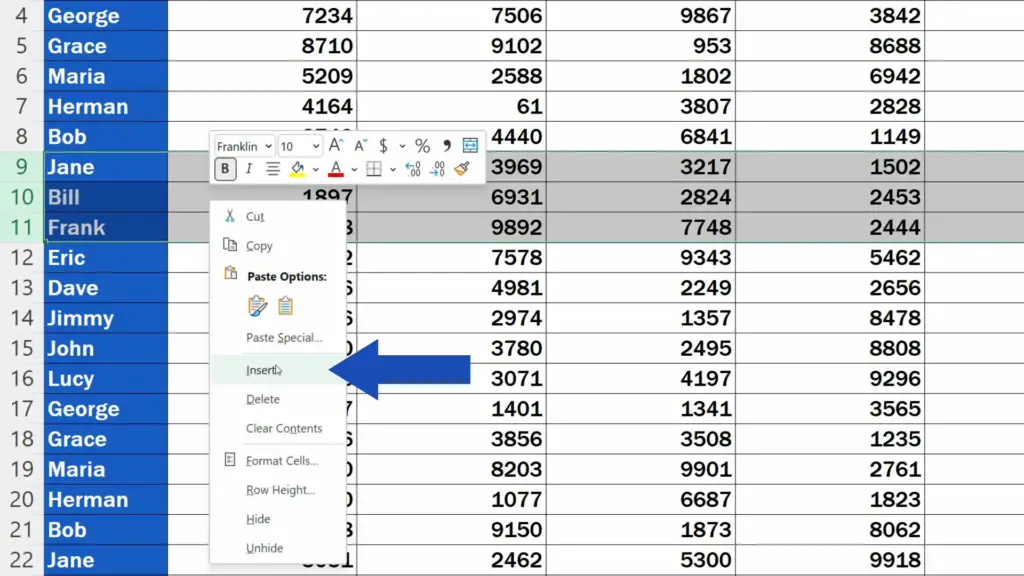Click the cell containing Dave
This screenshot has height=576, width=1024.
click(x=106, y=287)
